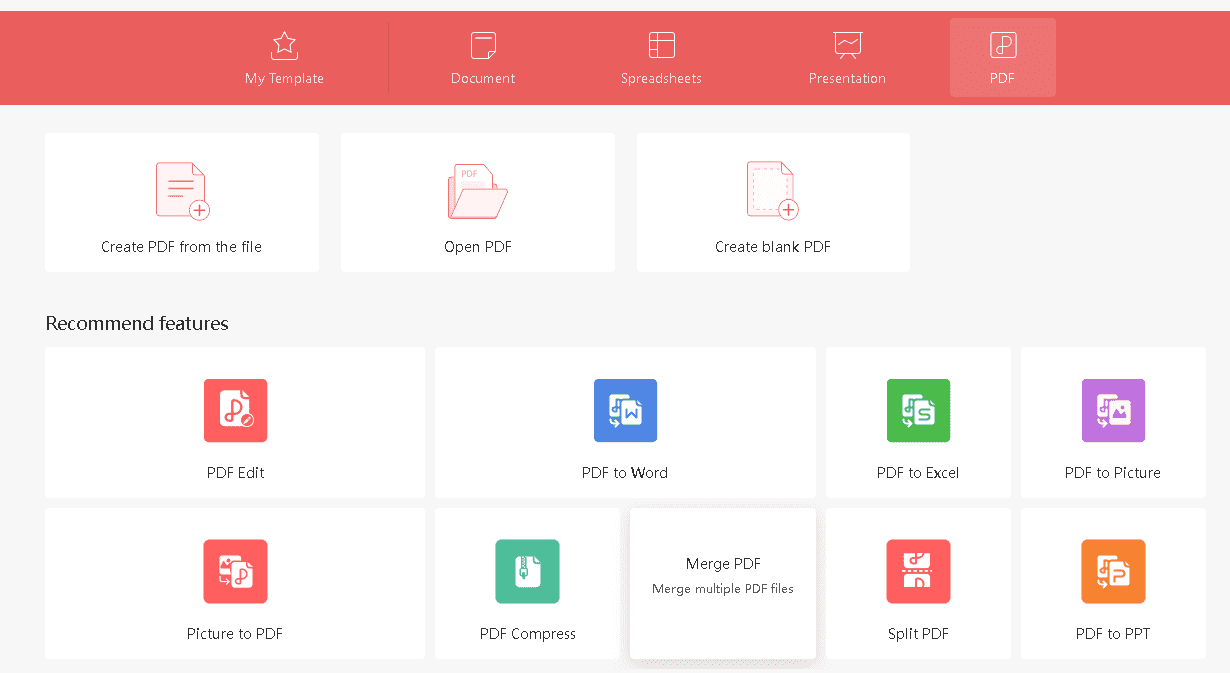
Task: Switch to the Presentation tab label
Action: (847, 78)
